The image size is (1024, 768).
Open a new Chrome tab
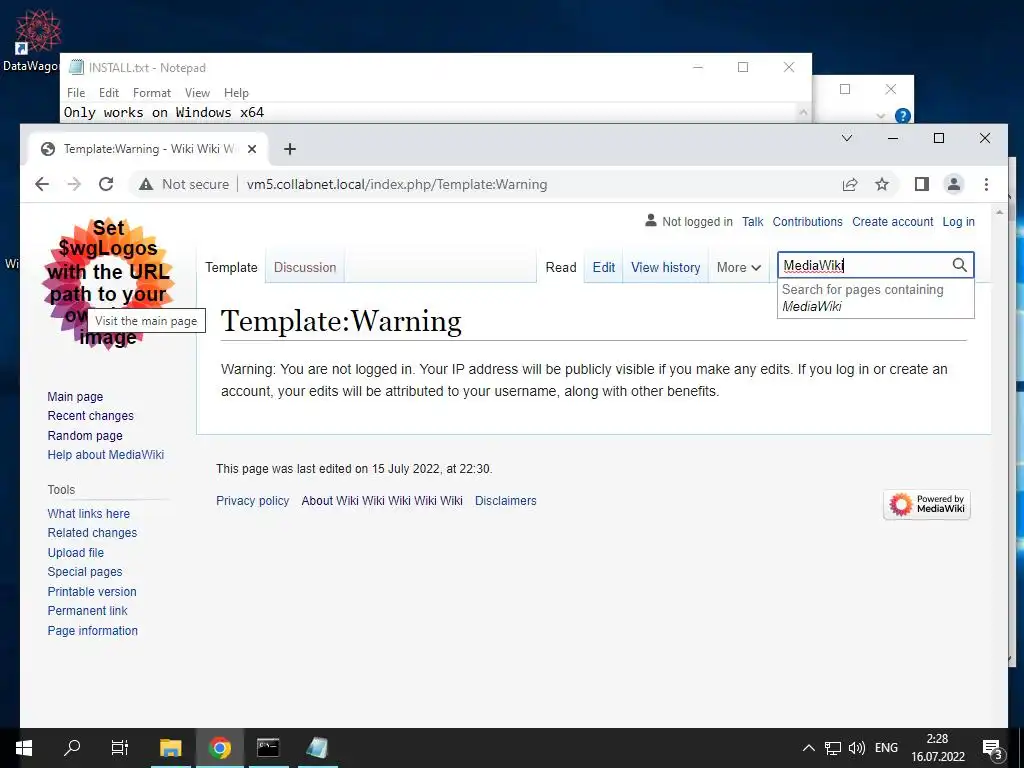290,149
